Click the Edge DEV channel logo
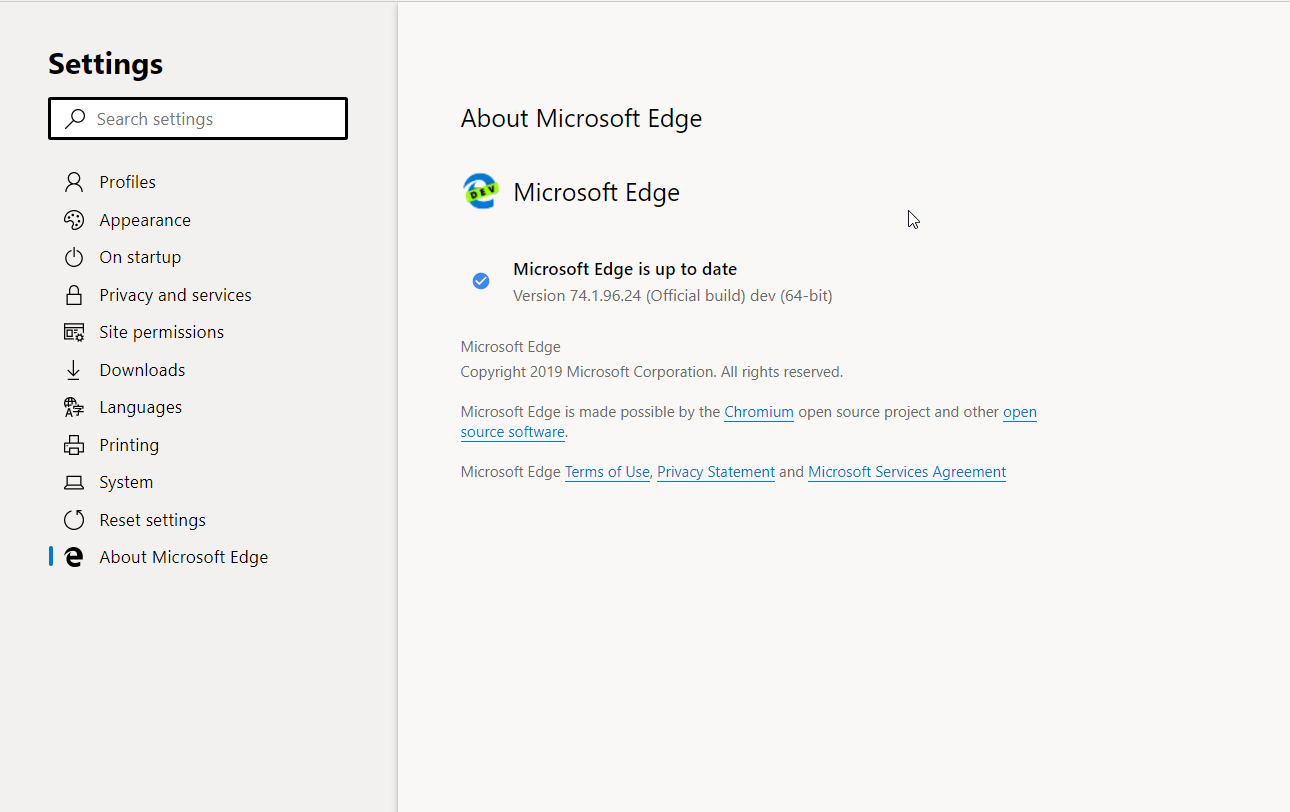The image size is (1290, 812). click(x=481, y=190)
